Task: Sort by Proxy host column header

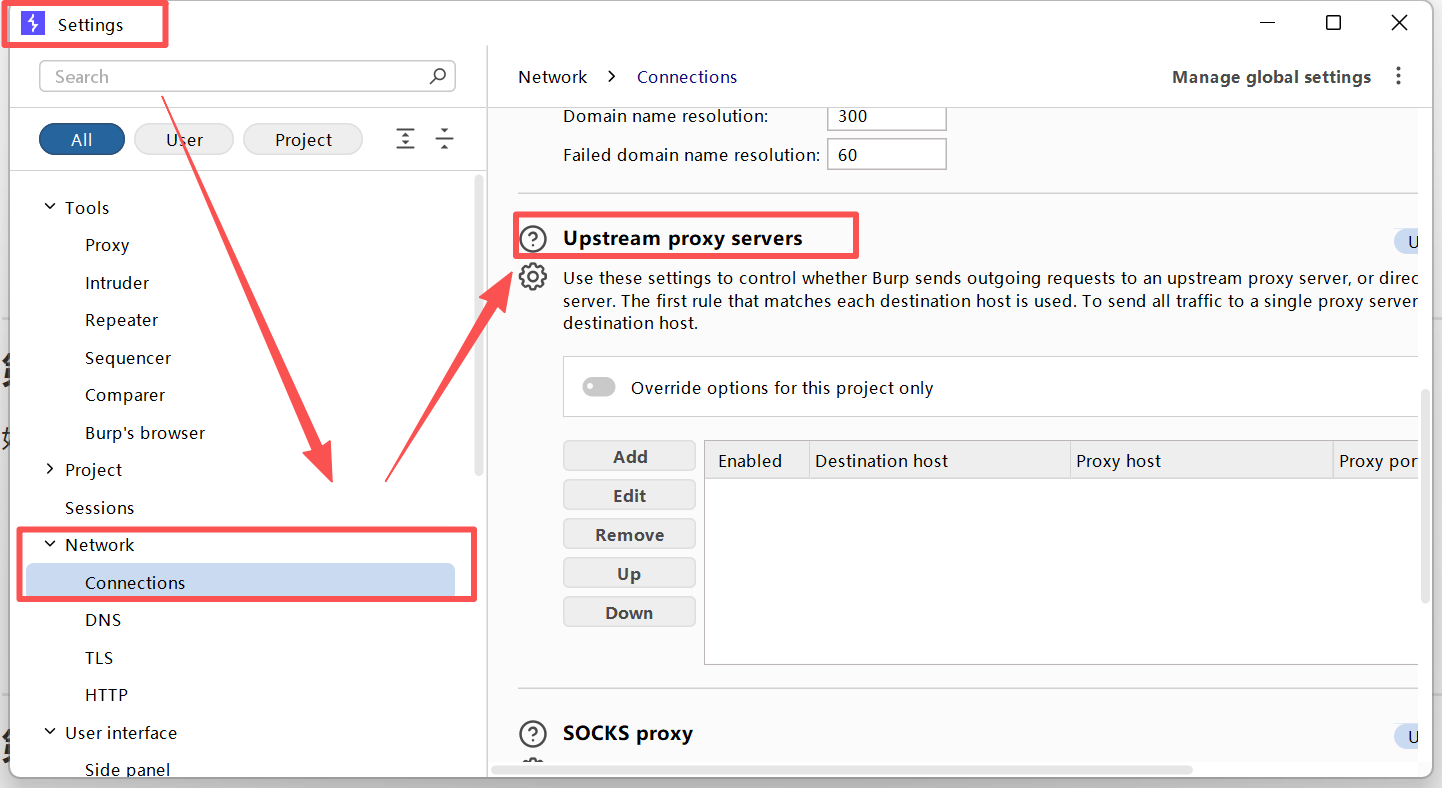Action: click(x=1201, y=460)
